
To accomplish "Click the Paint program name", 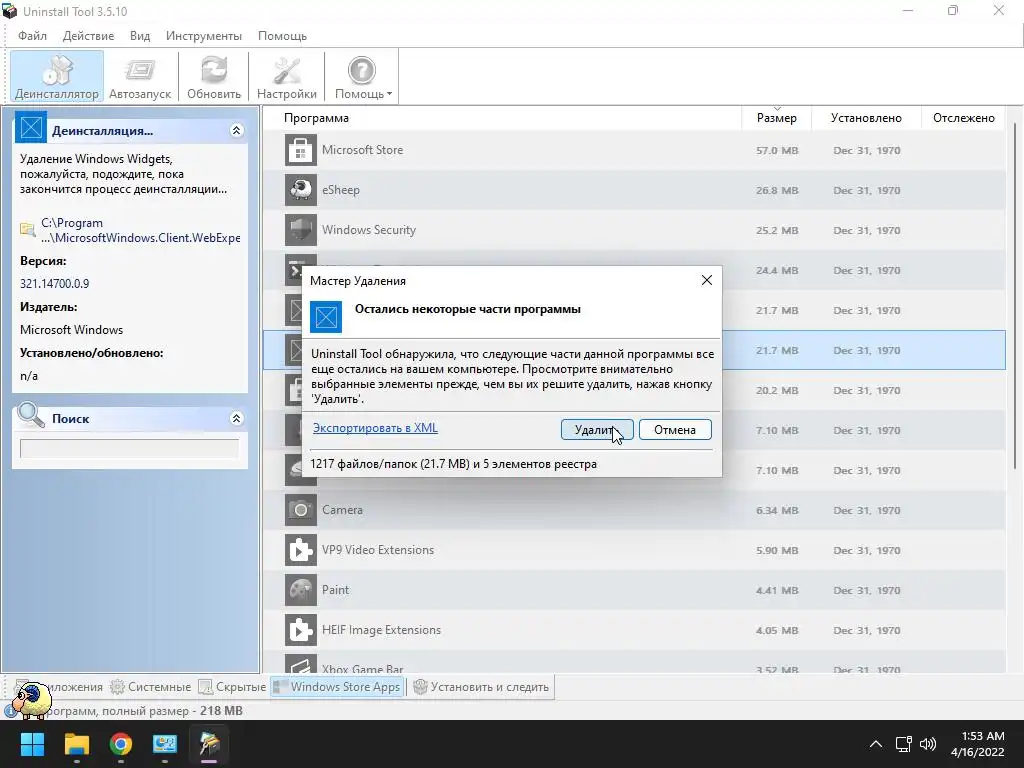I will (x=336, y=590).
